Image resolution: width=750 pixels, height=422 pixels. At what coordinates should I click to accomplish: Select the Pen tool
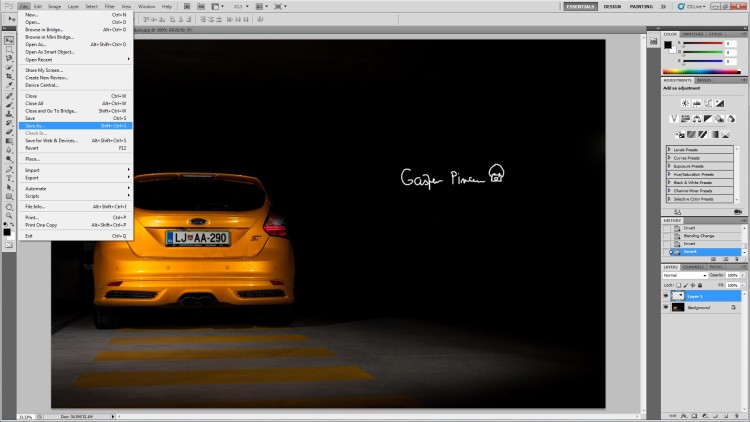click(x=9, y=169)
